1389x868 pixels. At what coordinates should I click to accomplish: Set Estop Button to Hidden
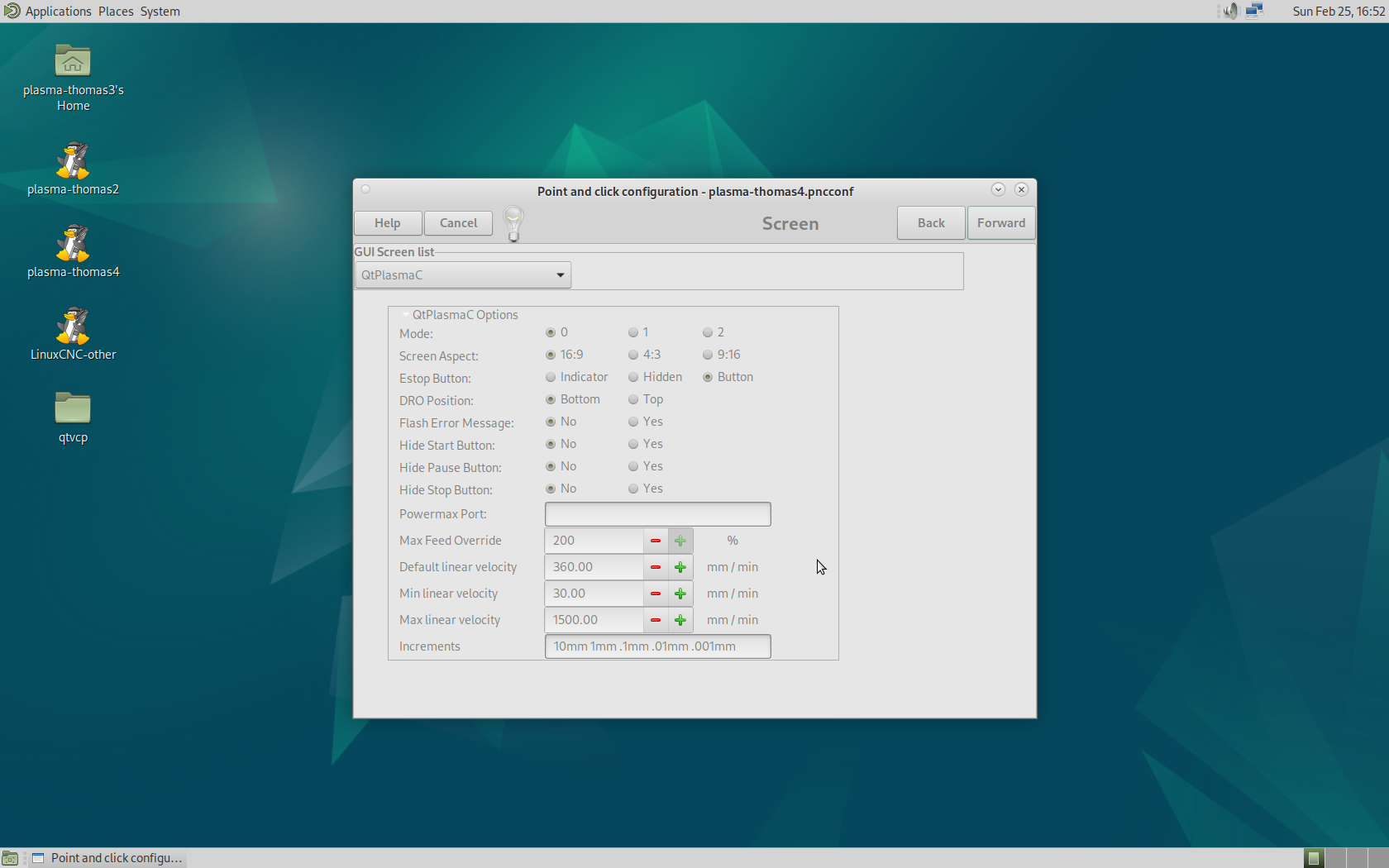(x=633, y=377)
